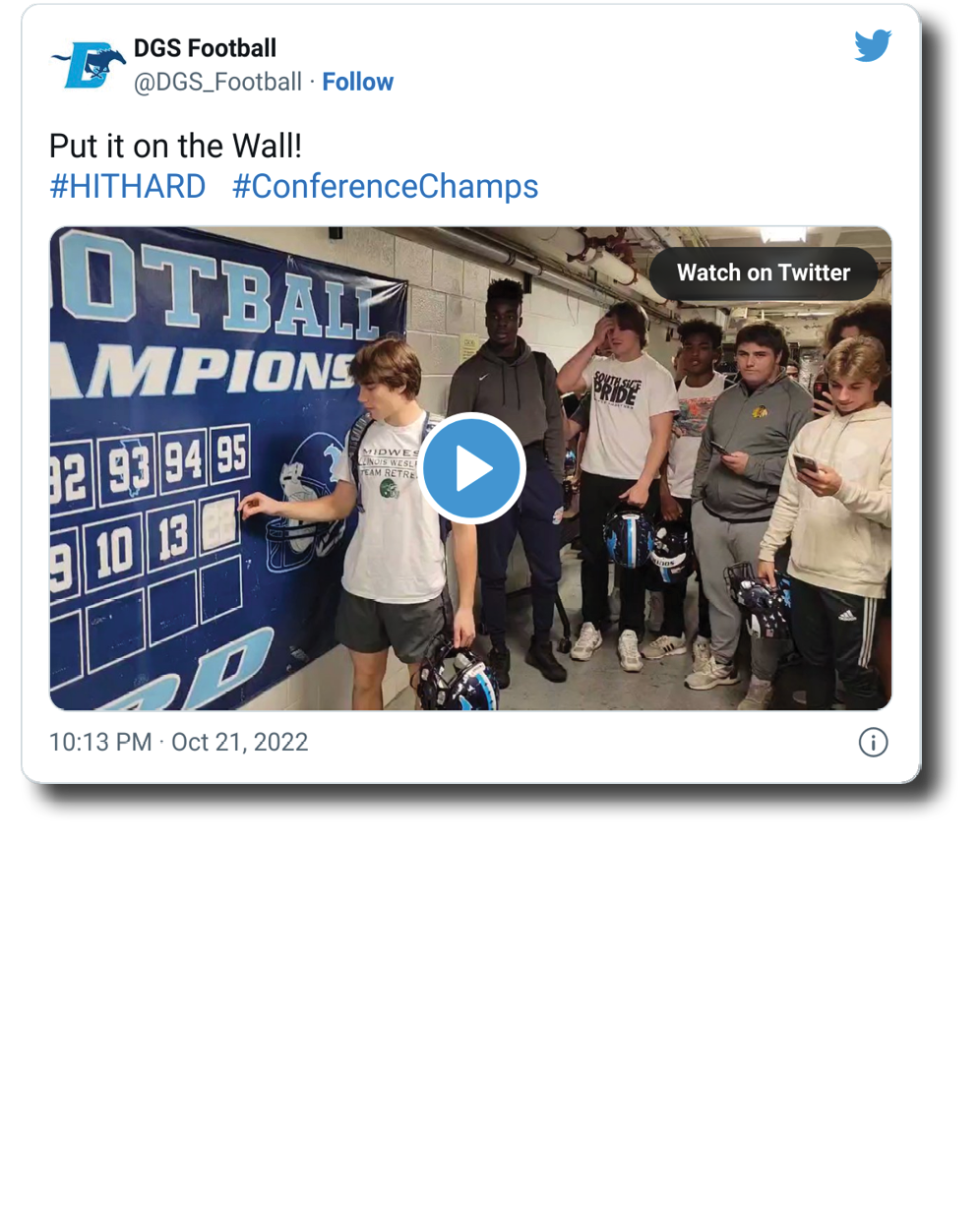Open the @DGS_Football handle link

[x=217, y=82]
